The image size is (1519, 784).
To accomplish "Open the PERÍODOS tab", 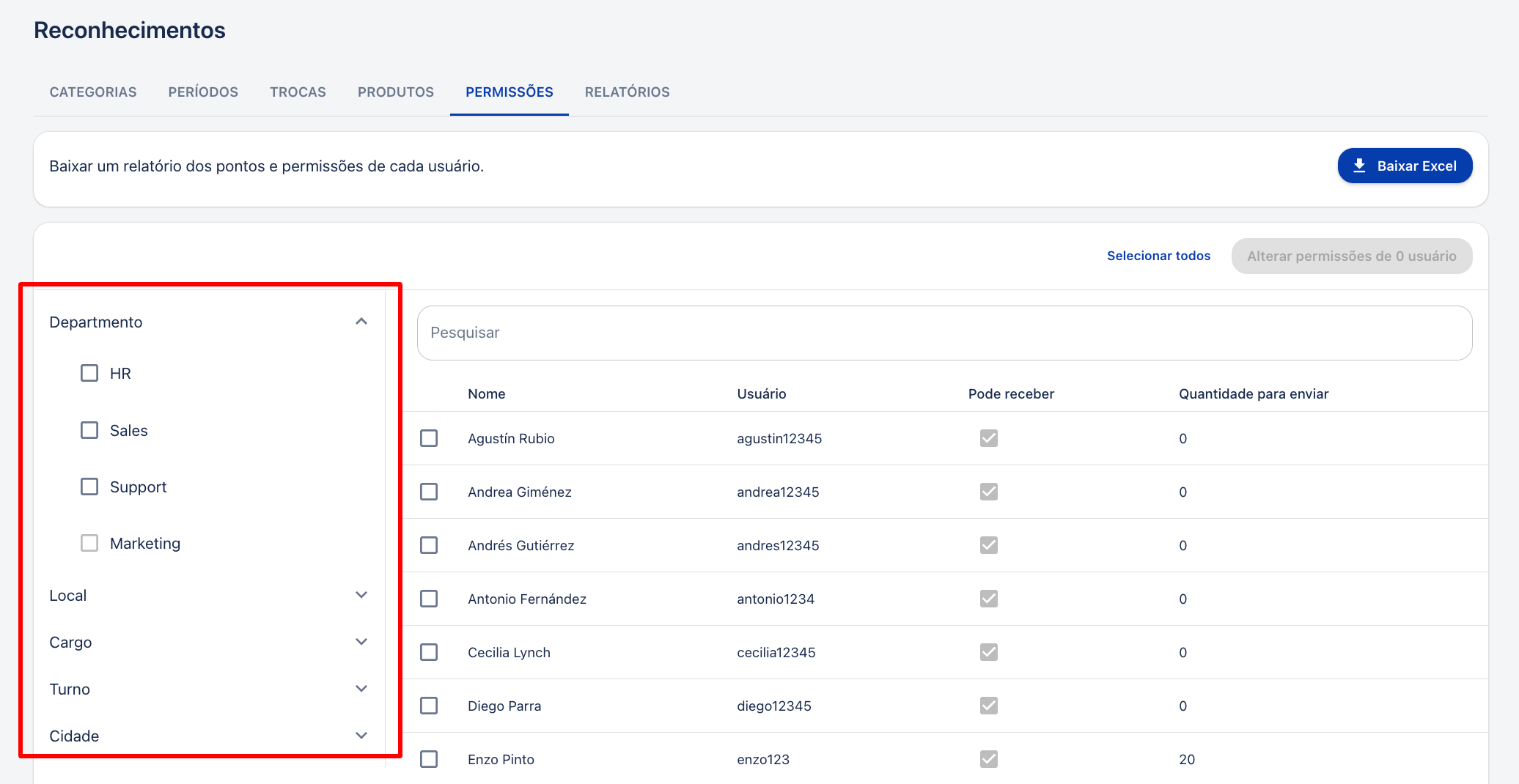I will point(203,92).
